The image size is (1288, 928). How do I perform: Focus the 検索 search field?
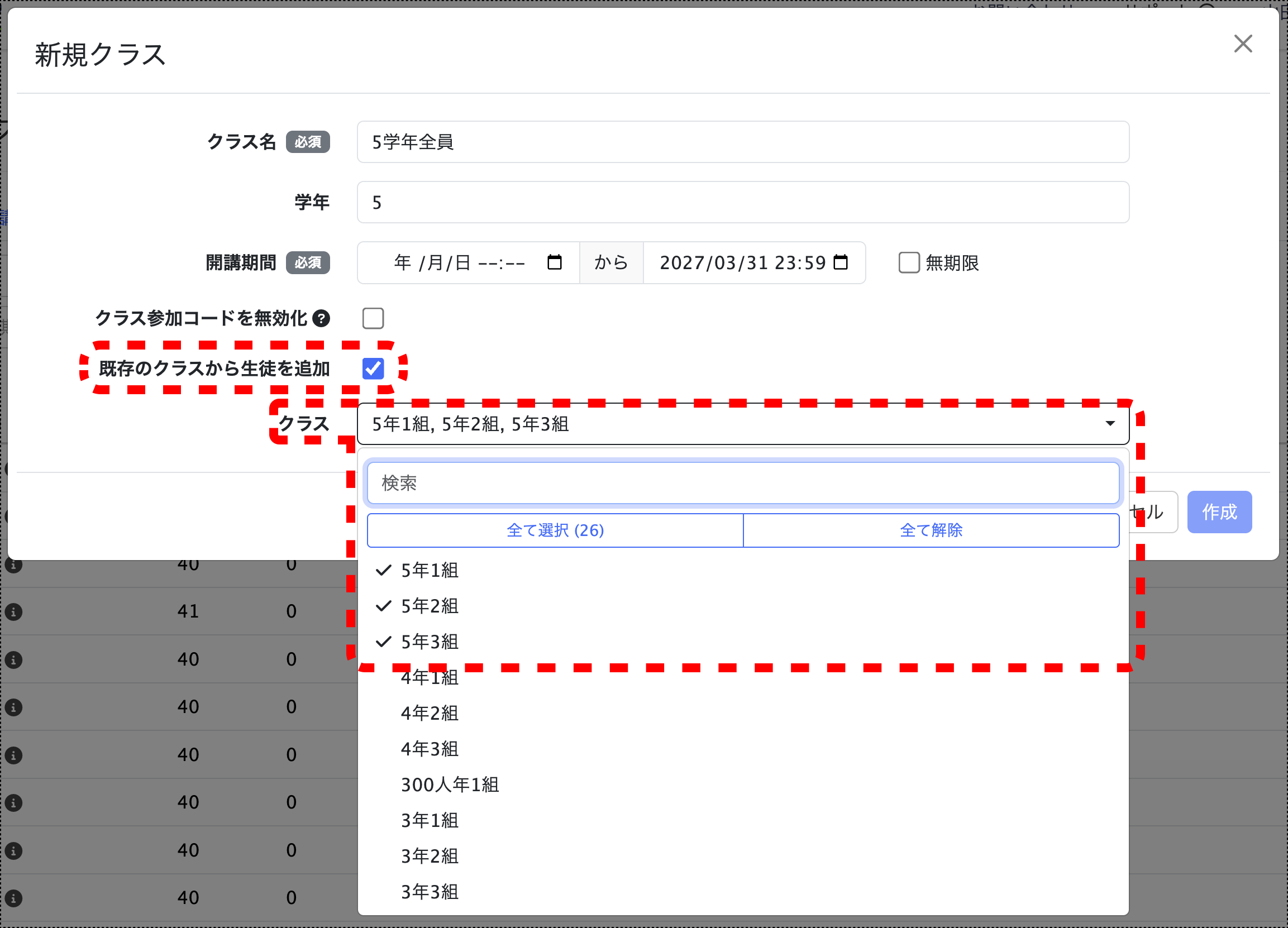point(743,483)
